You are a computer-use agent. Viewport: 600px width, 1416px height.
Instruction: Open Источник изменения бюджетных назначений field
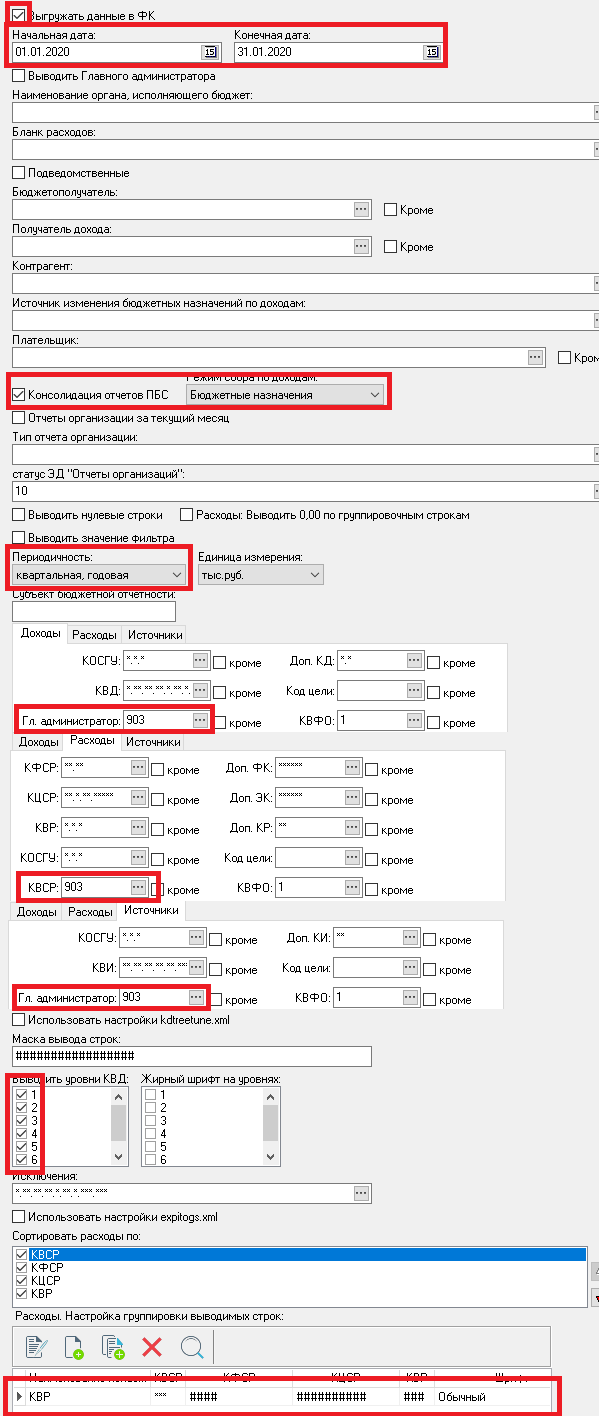click(x=305, y=320)
